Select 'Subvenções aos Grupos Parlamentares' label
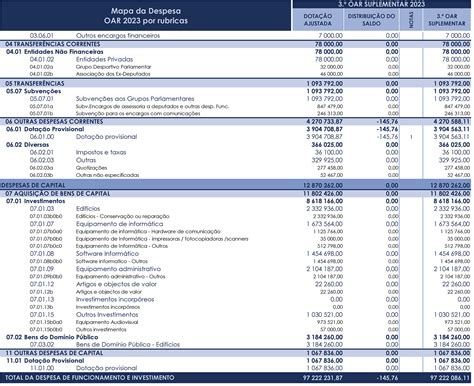This screenshot has width=474, height=386. (135, 99)
